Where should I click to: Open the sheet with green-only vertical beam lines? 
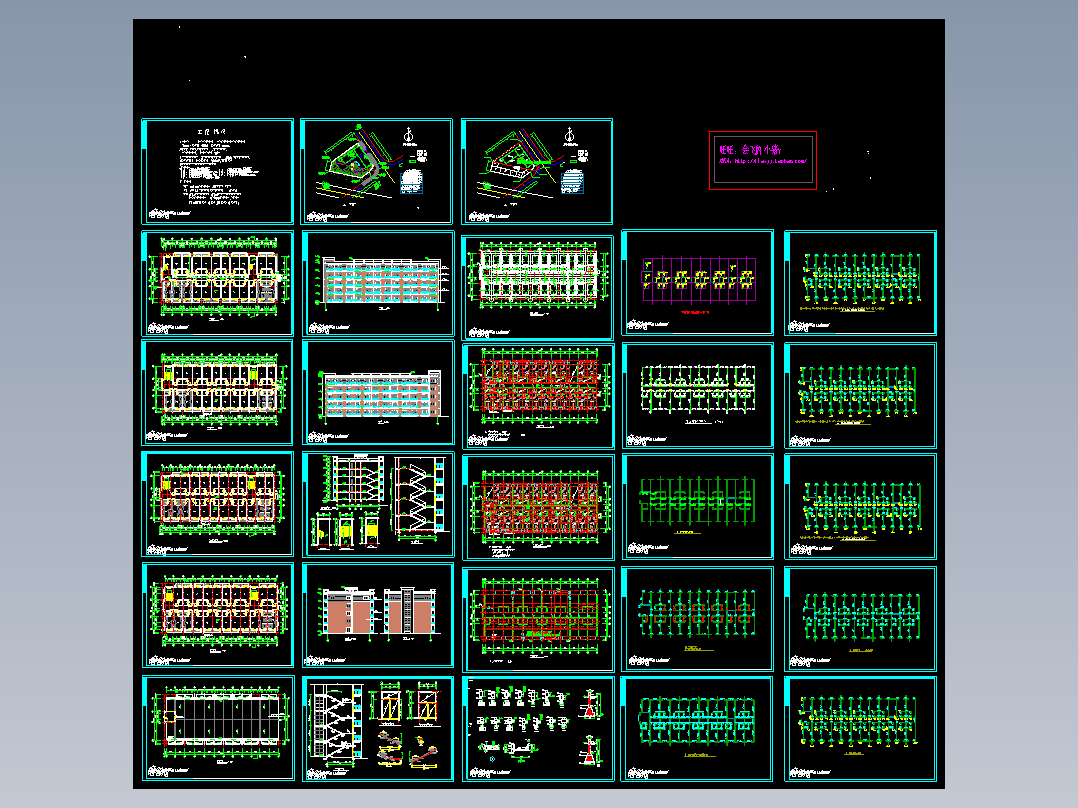(697, 506)
